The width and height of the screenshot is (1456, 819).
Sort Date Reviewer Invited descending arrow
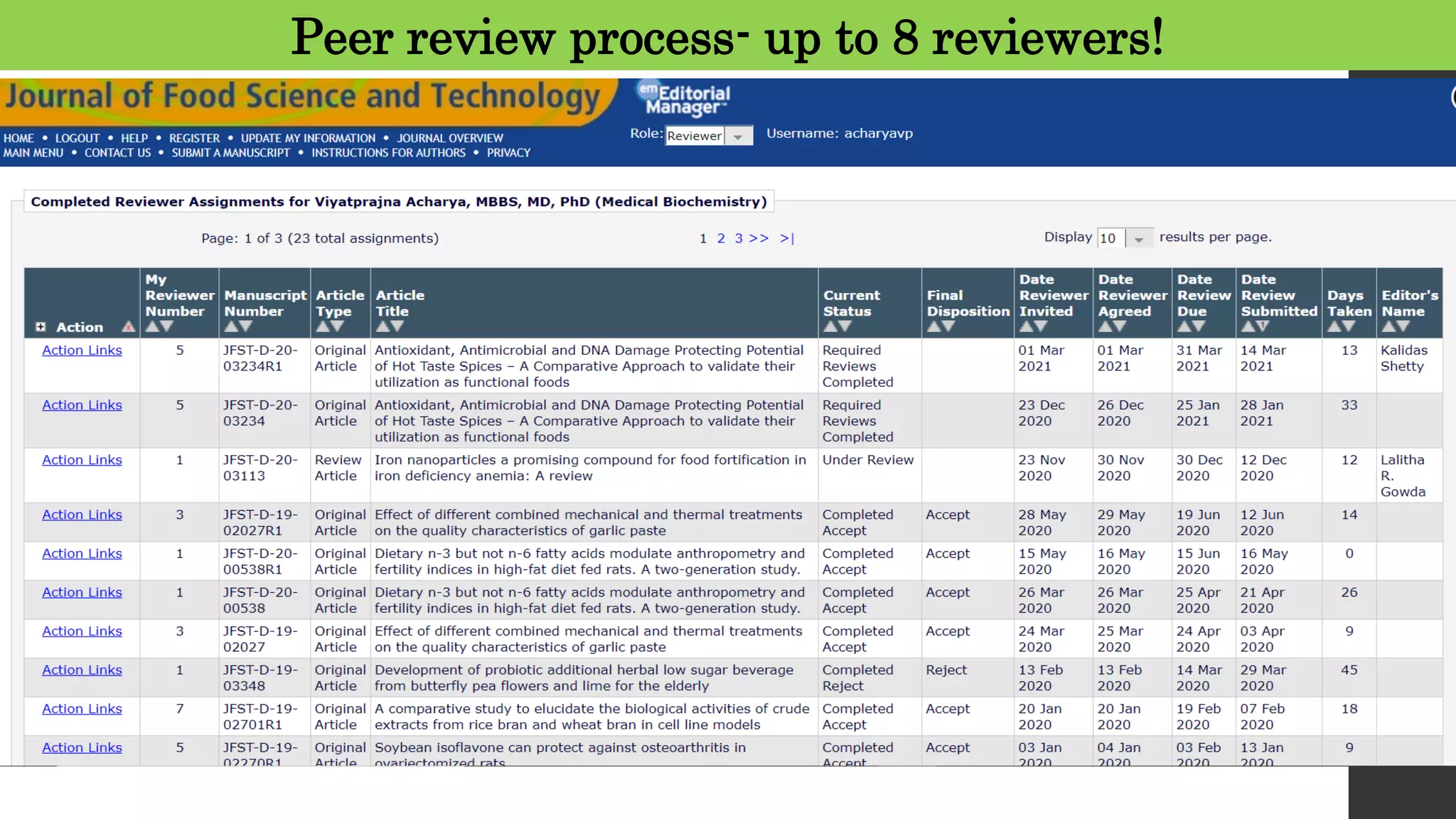coord(1041,326)
